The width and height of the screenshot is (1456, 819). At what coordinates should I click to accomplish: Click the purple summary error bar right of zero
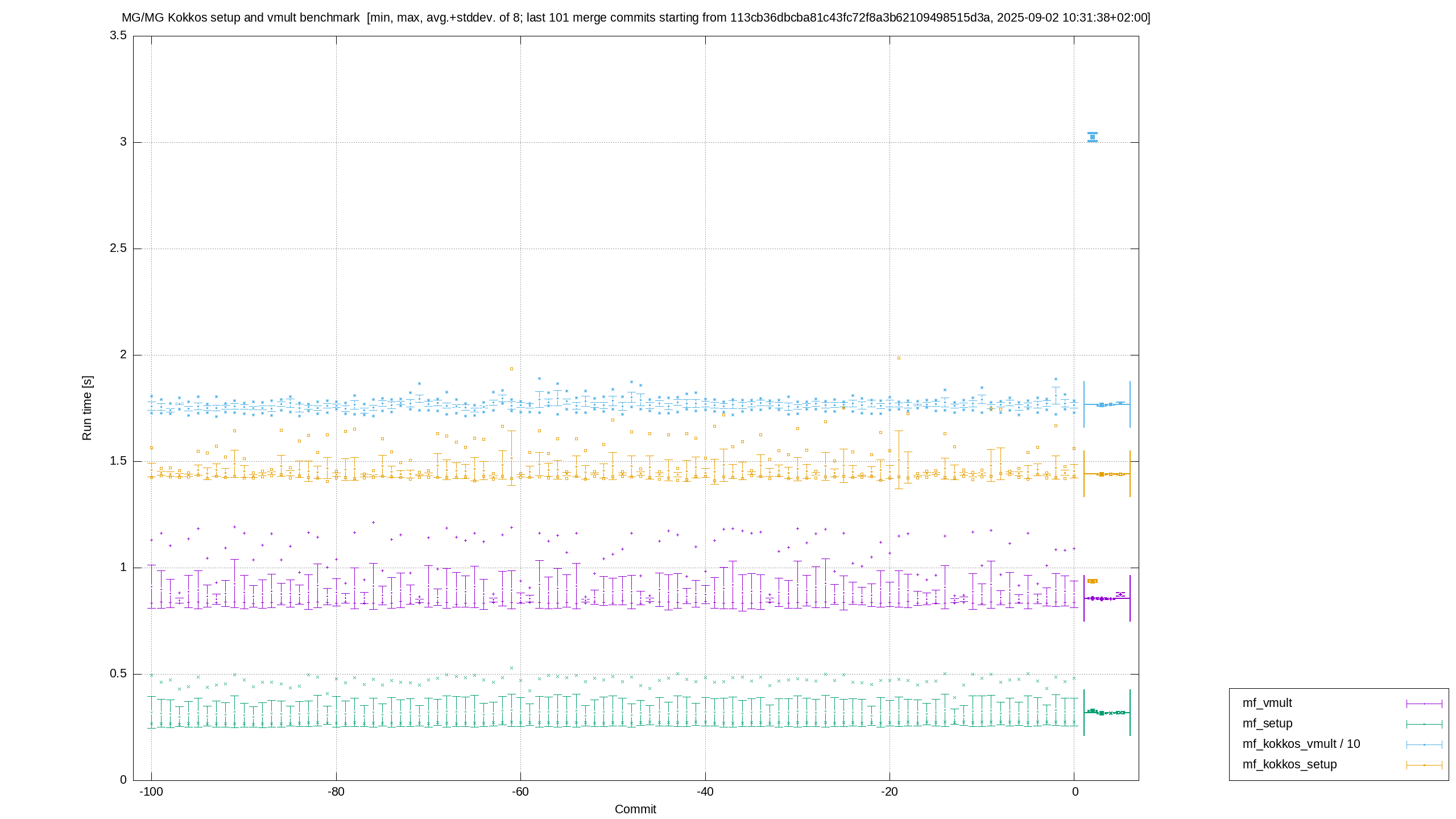point(1107,598)
